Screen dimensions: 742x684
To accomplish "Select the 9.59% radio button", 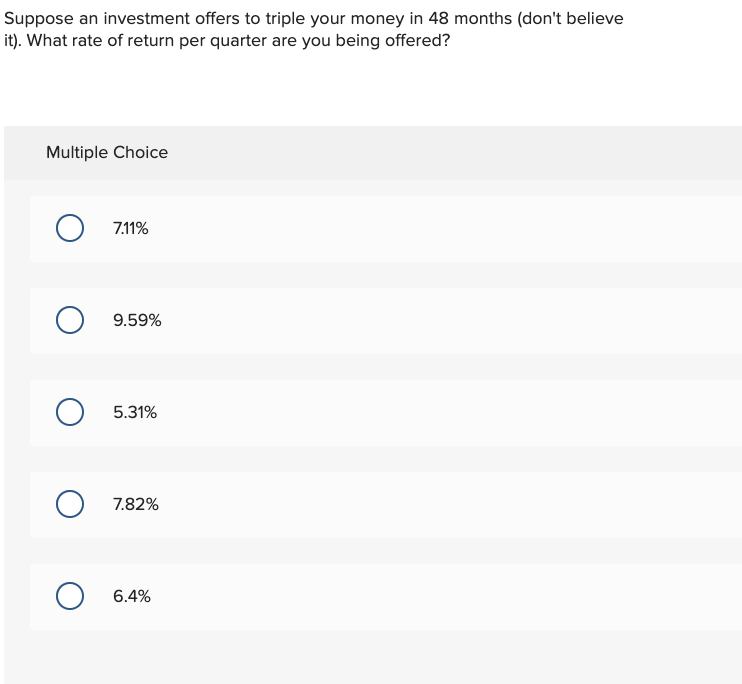I will 70,320.
